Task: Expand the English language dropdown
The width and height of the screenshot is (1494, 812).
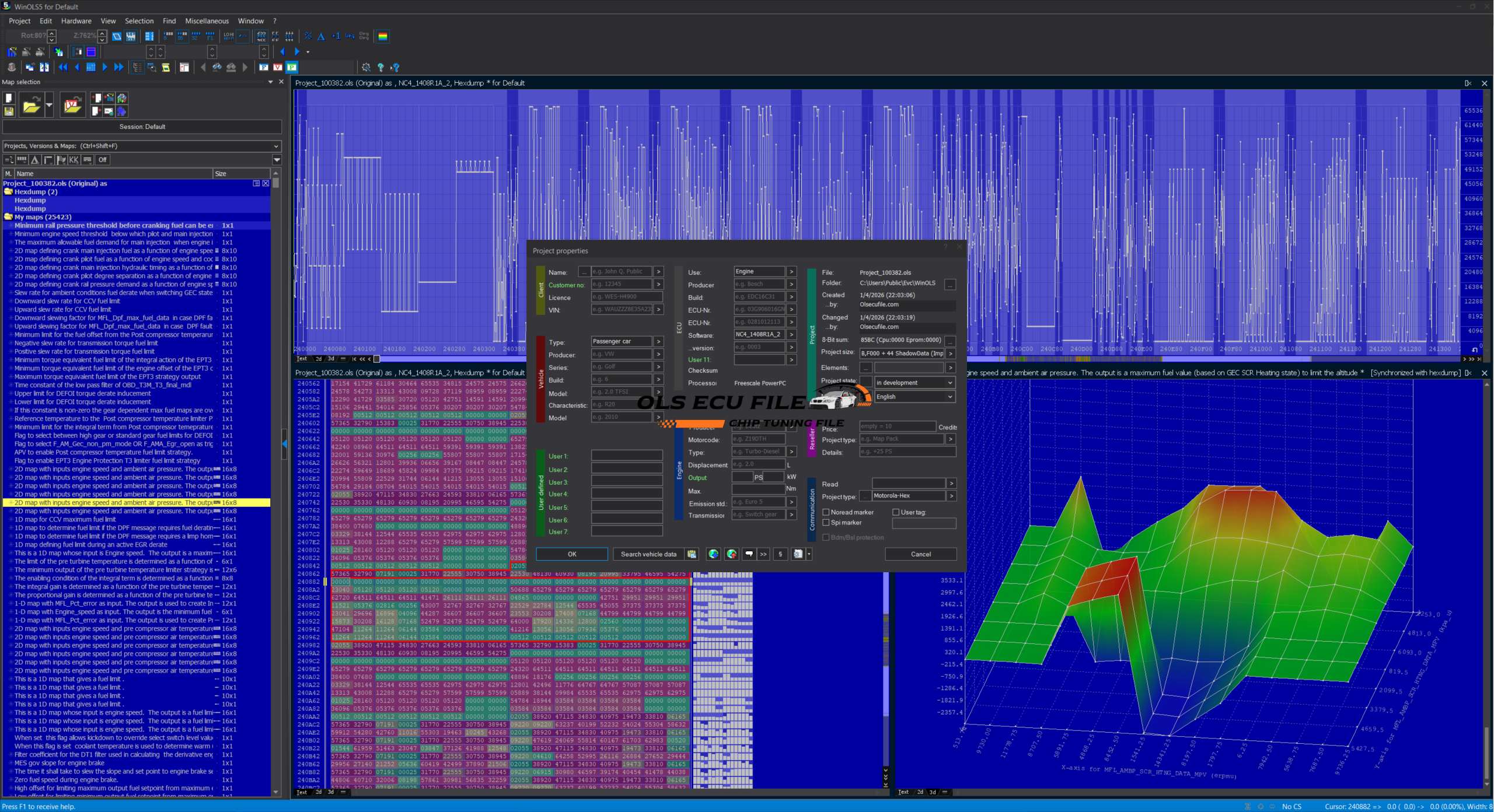Action: tap(914, 397)
